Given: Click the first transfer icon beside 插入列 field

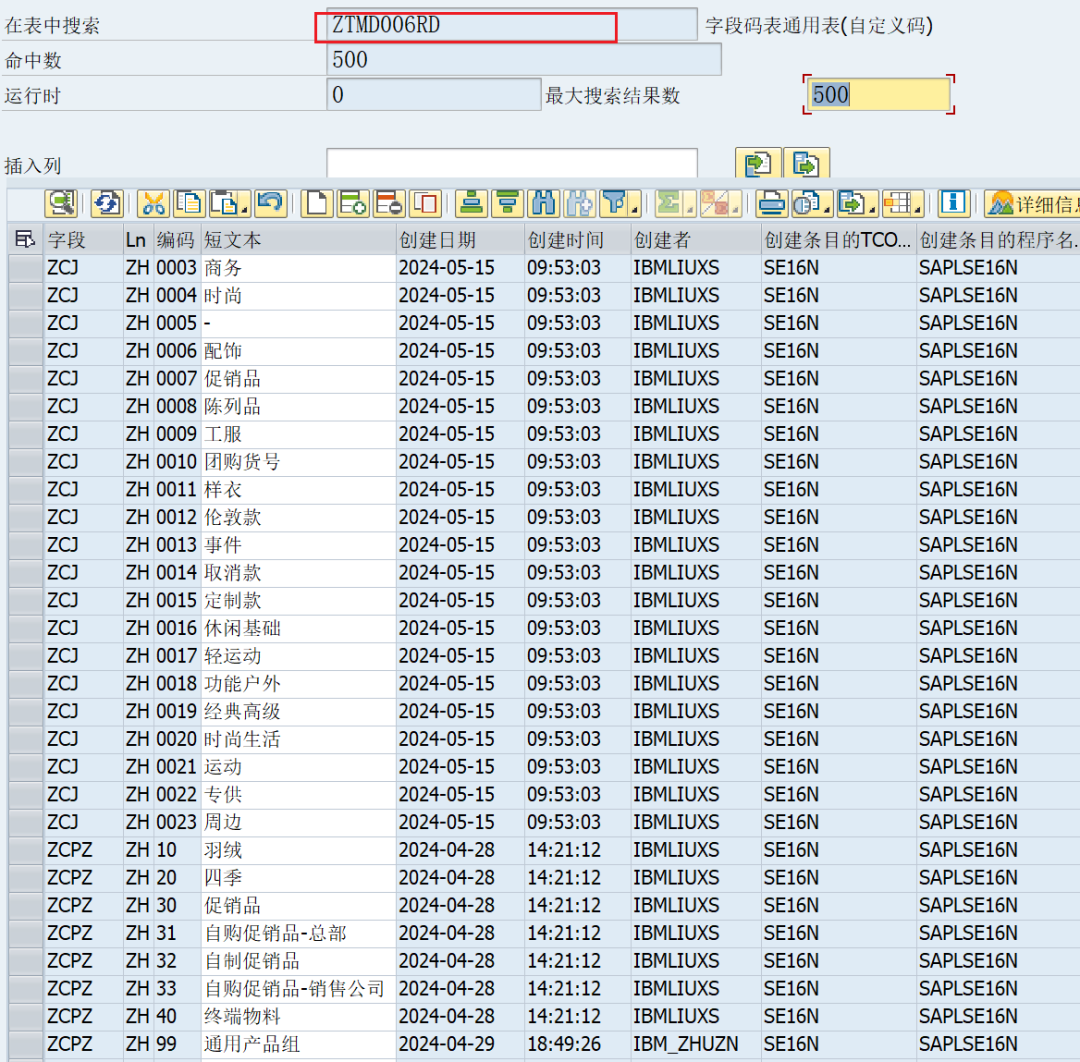Looking at the screenshot, I should 758,164.
